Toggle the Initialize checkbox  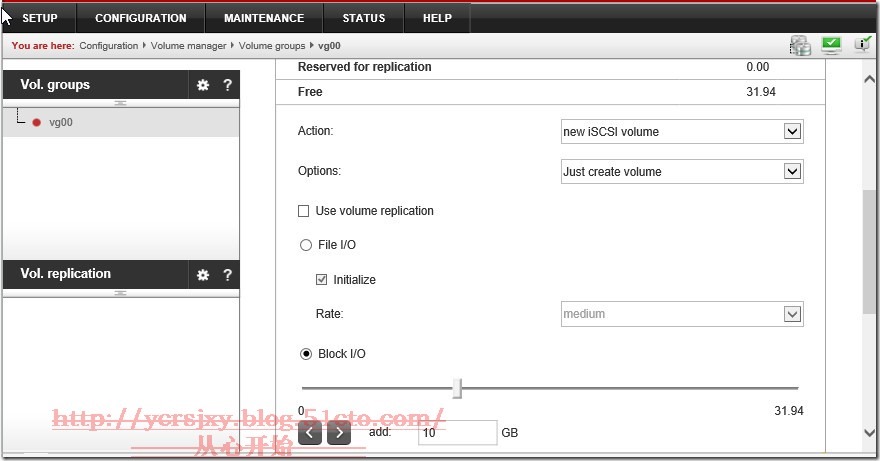click(322, 279)
